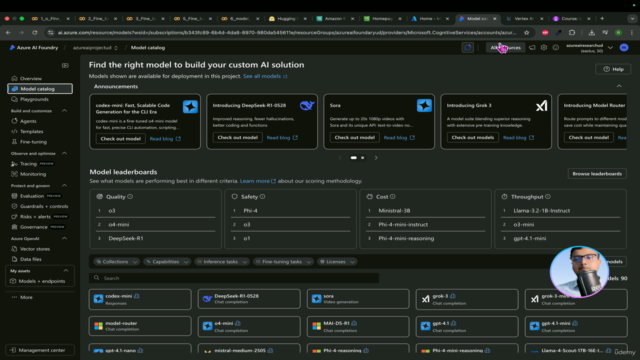
Task: Open the Licenses filter dropdown
Action: click(x=337, y=262)
